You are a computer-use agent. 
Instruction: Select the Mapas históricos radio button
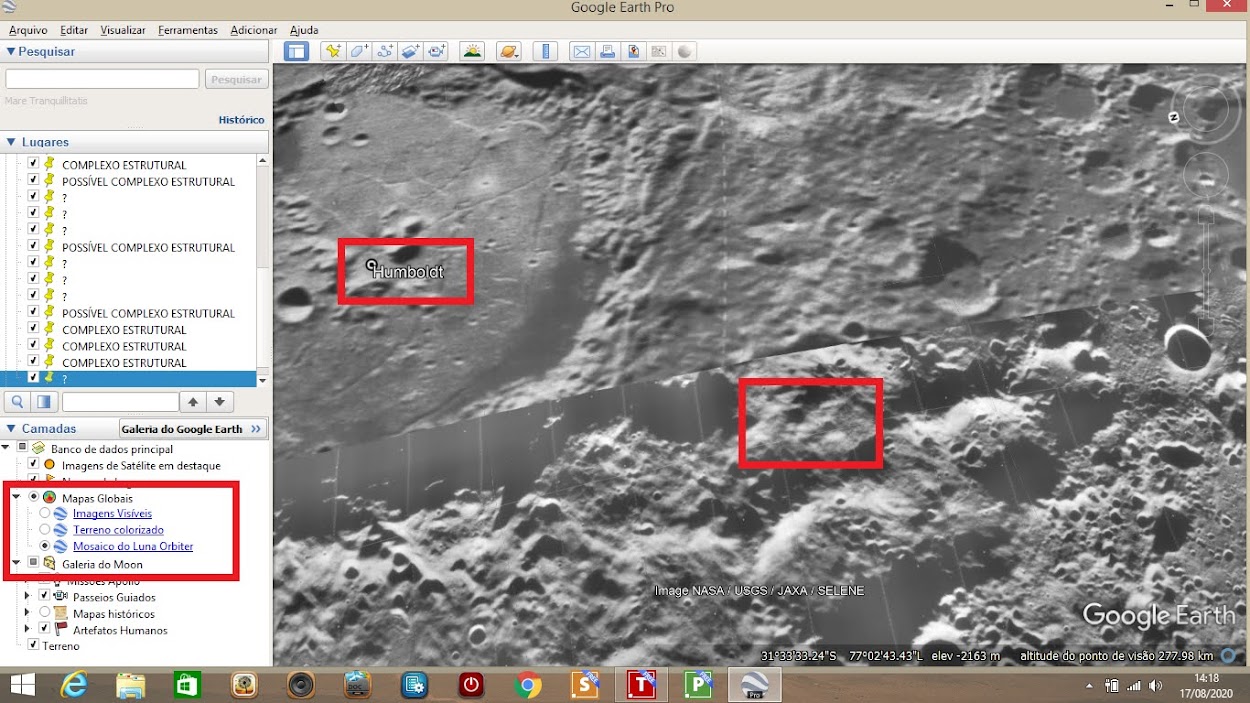coord(44,613)
